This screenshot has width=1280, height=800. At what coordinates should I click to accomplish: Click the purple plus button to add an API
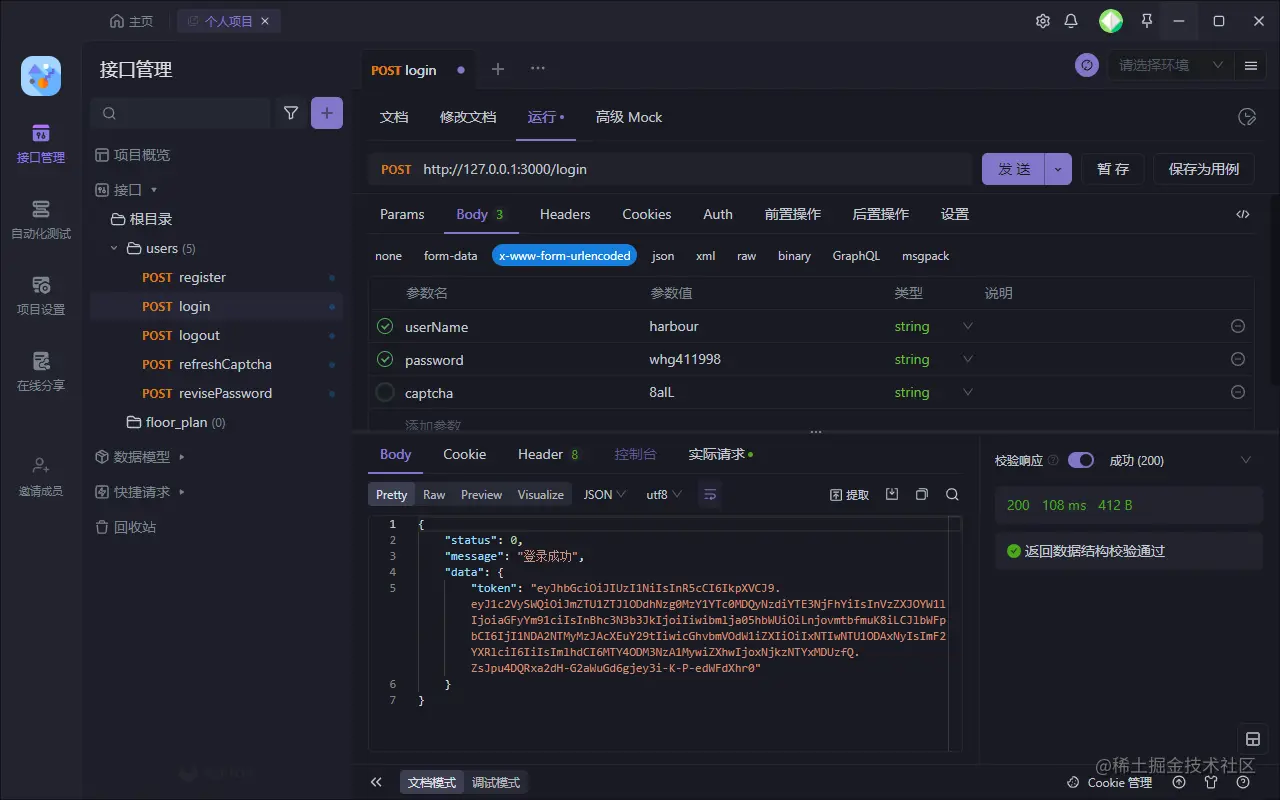point(327,113)
